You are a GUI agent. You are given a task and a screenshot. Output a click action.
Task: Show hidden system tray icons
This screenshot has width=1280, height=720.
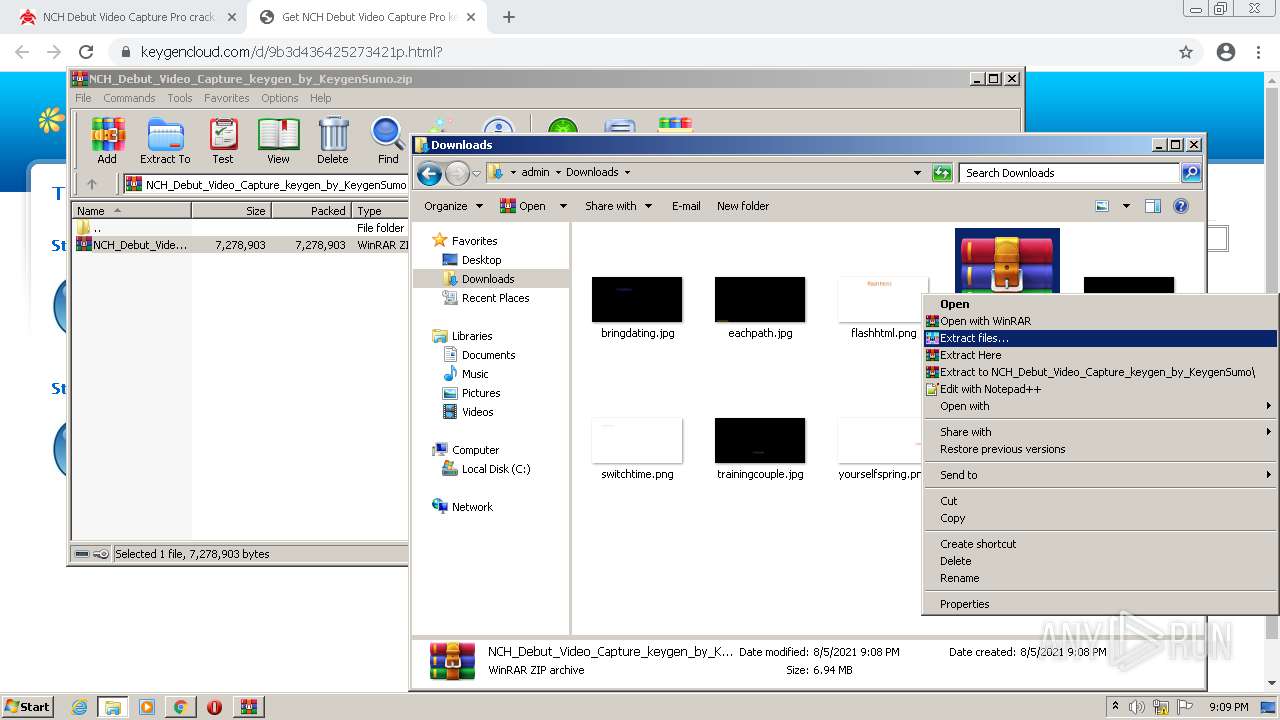coord(1115,707)
